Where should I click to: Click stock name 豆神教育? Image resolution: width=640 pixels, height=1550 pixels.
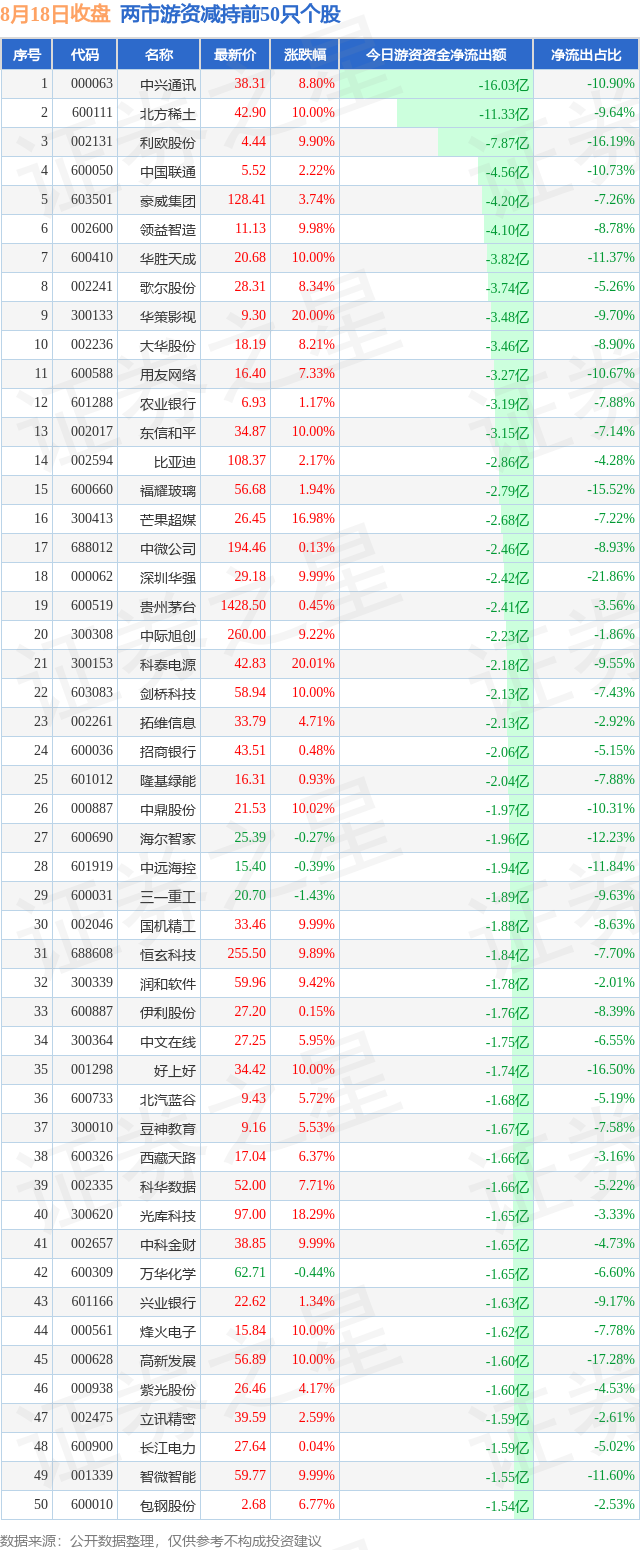click(168, 1129)
